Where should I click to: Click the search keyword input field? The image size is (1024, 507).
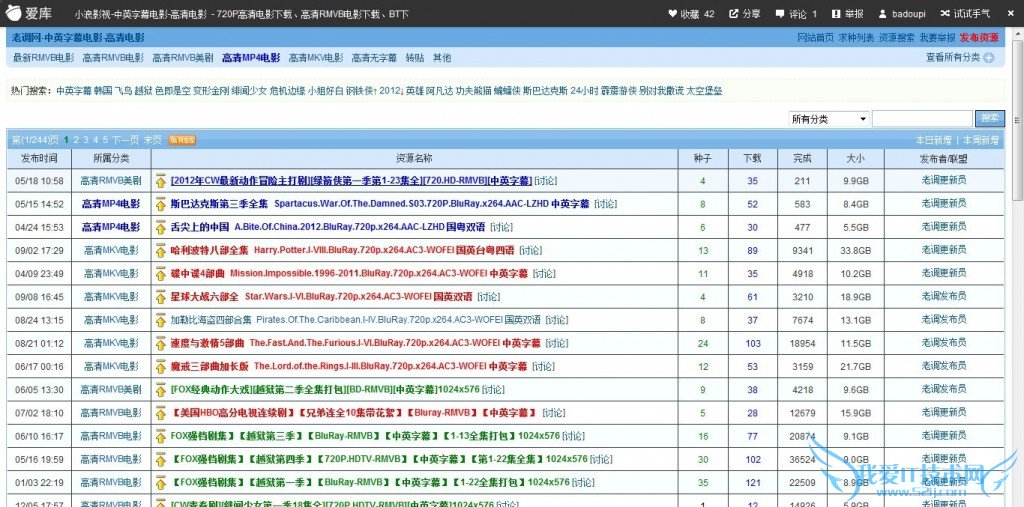point(921,119)
